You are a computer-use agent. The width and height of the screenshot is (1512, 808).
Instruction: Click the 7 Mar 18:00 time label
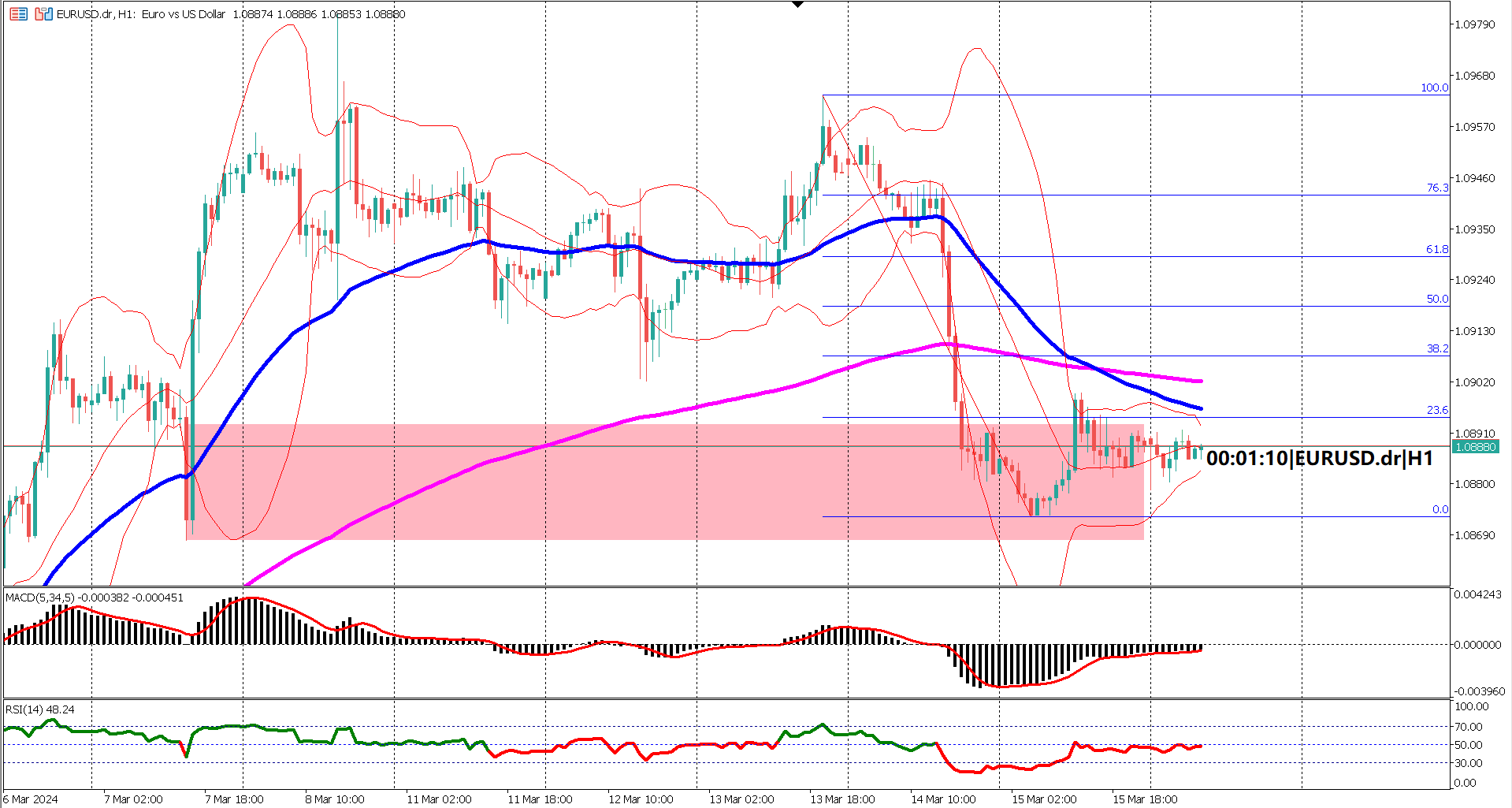(234, 799)
